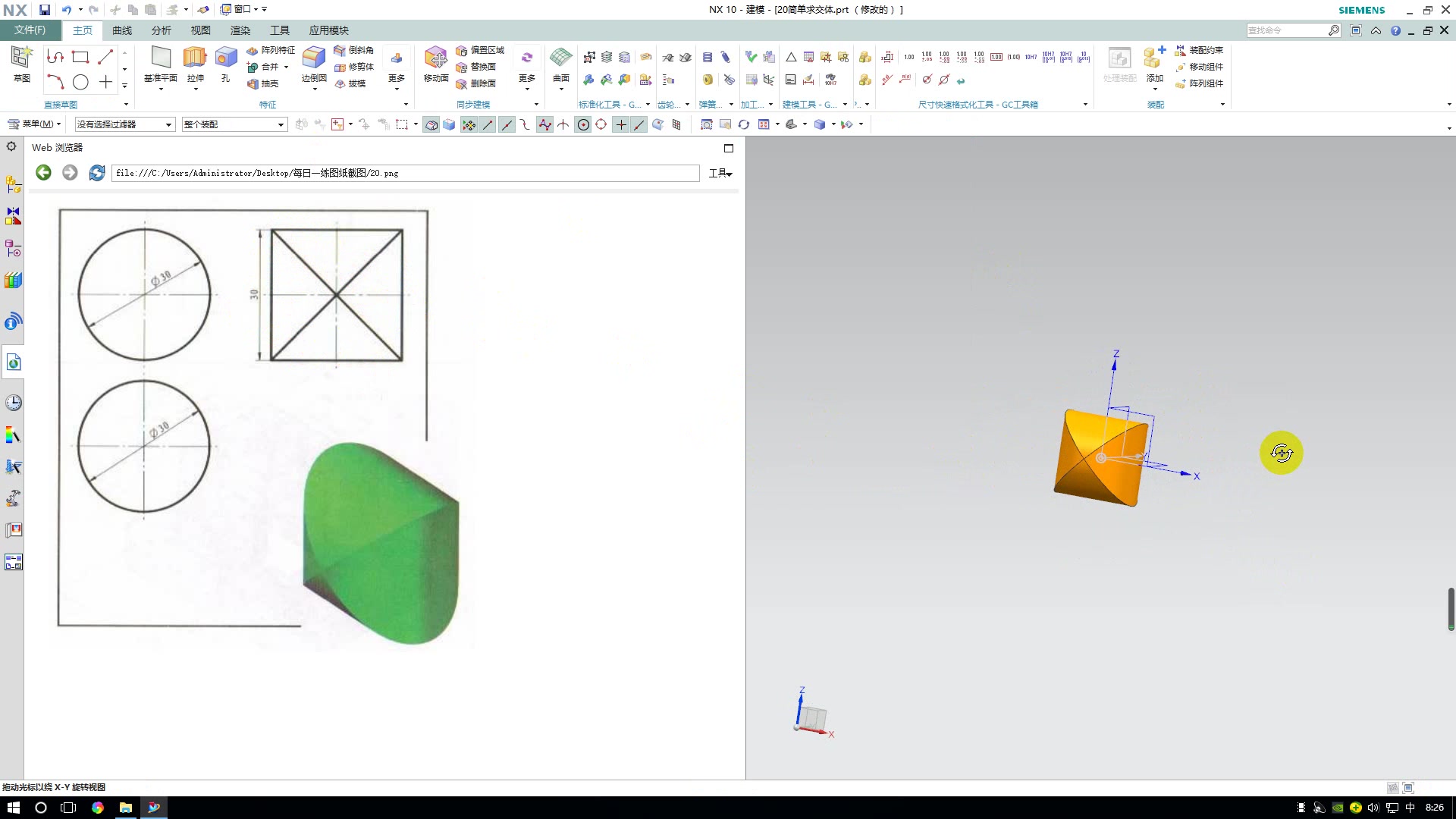This screenshot has width=1456, height=819.
Task: Click the Rectangle sketch tool
Action: [80, 57]
